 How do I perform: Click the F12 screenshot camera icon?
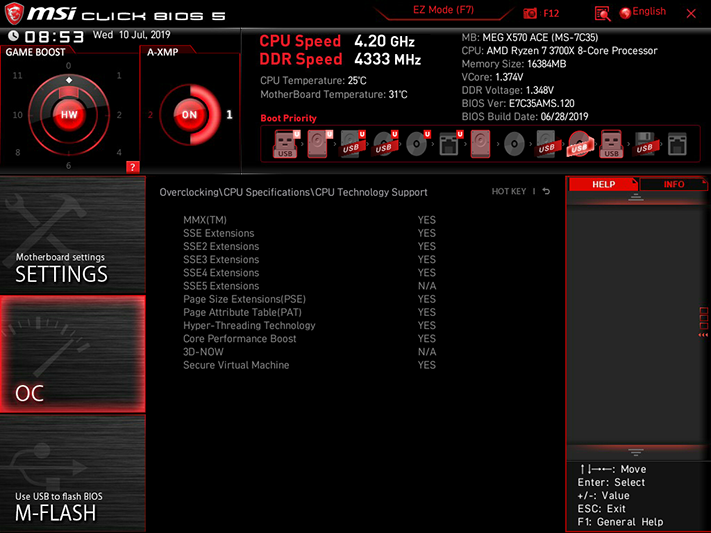tap(530, 13)
